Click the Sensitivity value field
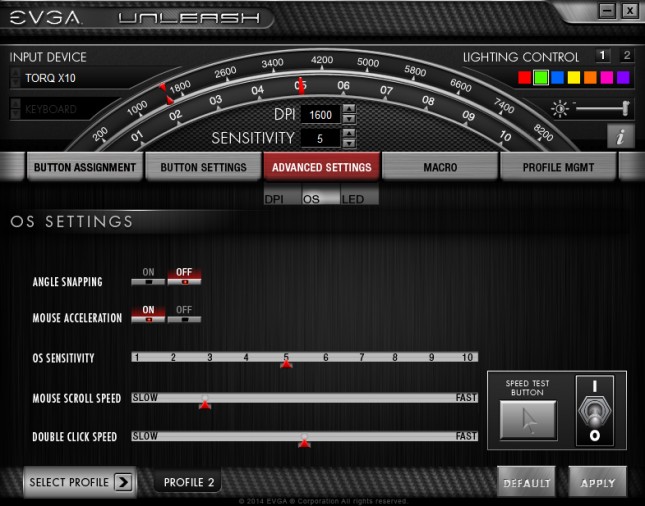Screen dimensions: 645x506 click(x=320, y=138)
